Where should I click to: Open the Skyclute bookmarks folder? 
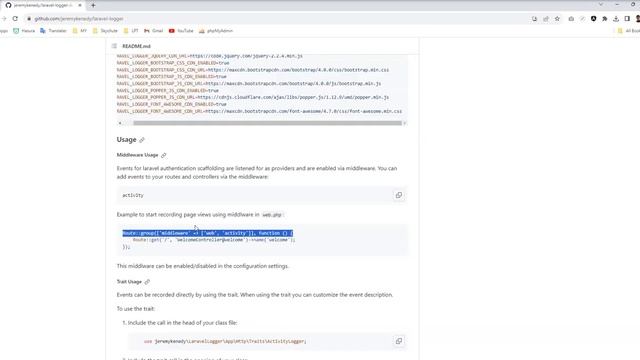tap(105, 31)
